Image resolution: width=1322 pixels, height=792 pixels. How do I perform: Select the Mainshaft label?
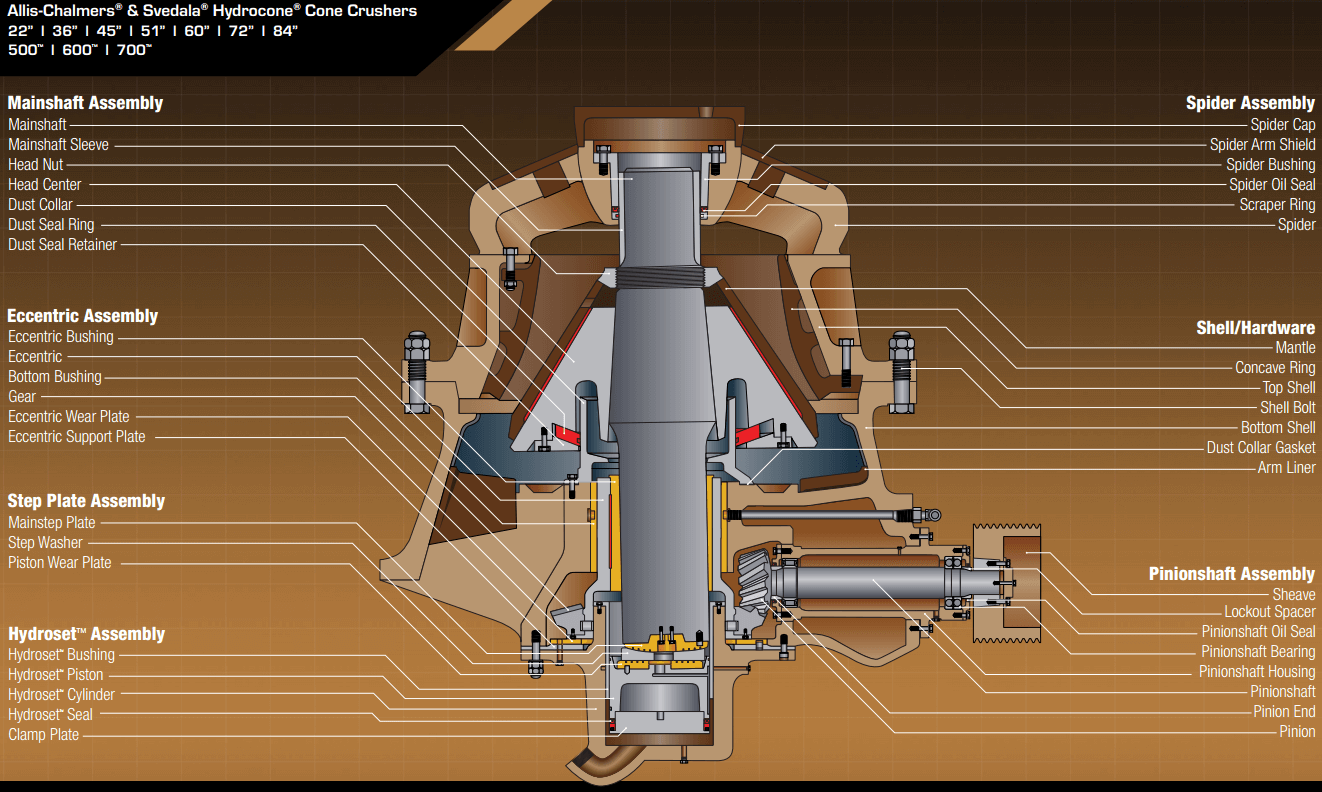[x=37, y=125]
